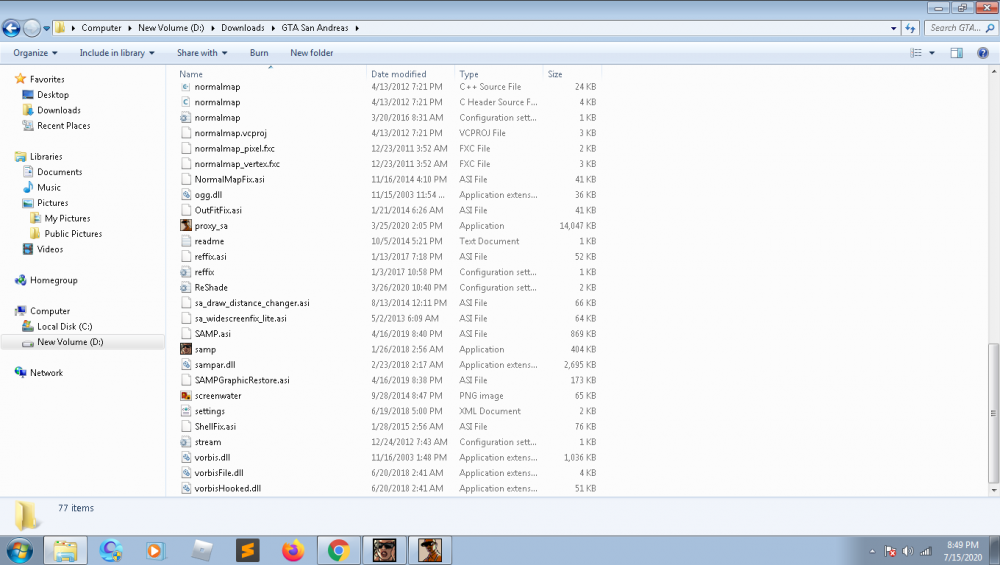
Task: Select the sampar.dll file icon
Action: coord(186,365)
